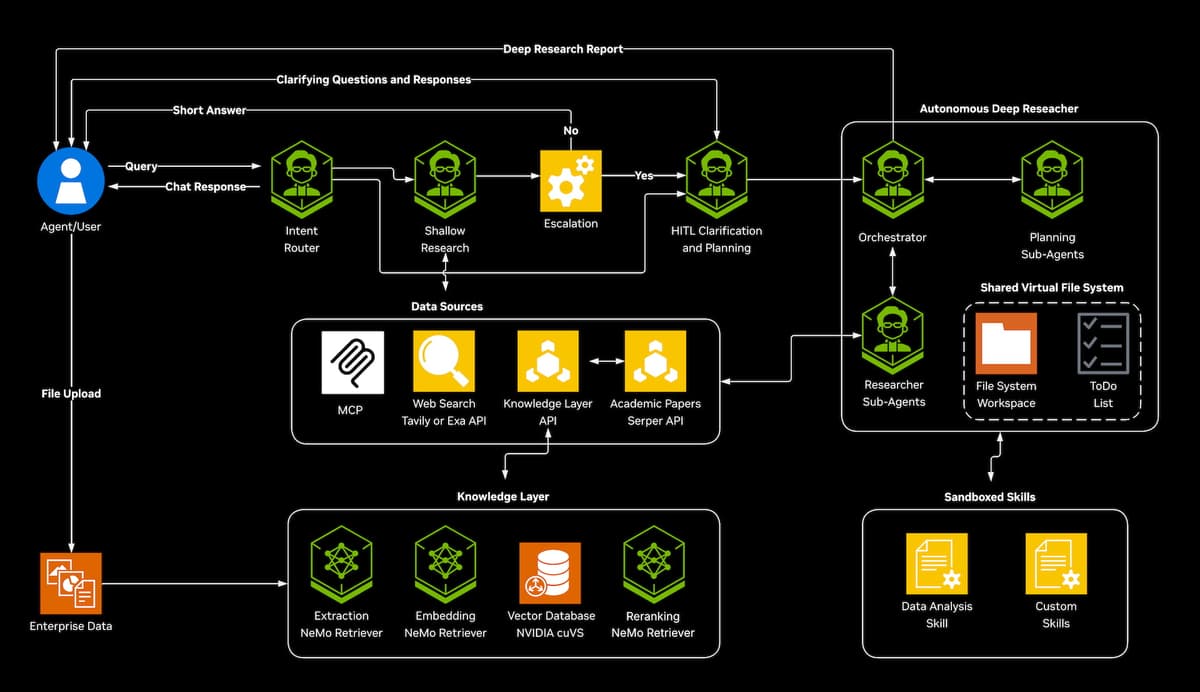1200x692 pixels.
Task: Click the ToDo List checklist icon
Action: [1103, 344]
